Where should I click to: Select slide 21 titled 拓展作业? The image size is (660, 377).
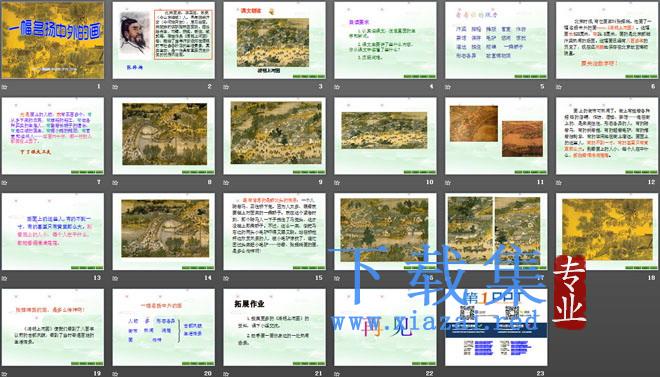point(274,327)
